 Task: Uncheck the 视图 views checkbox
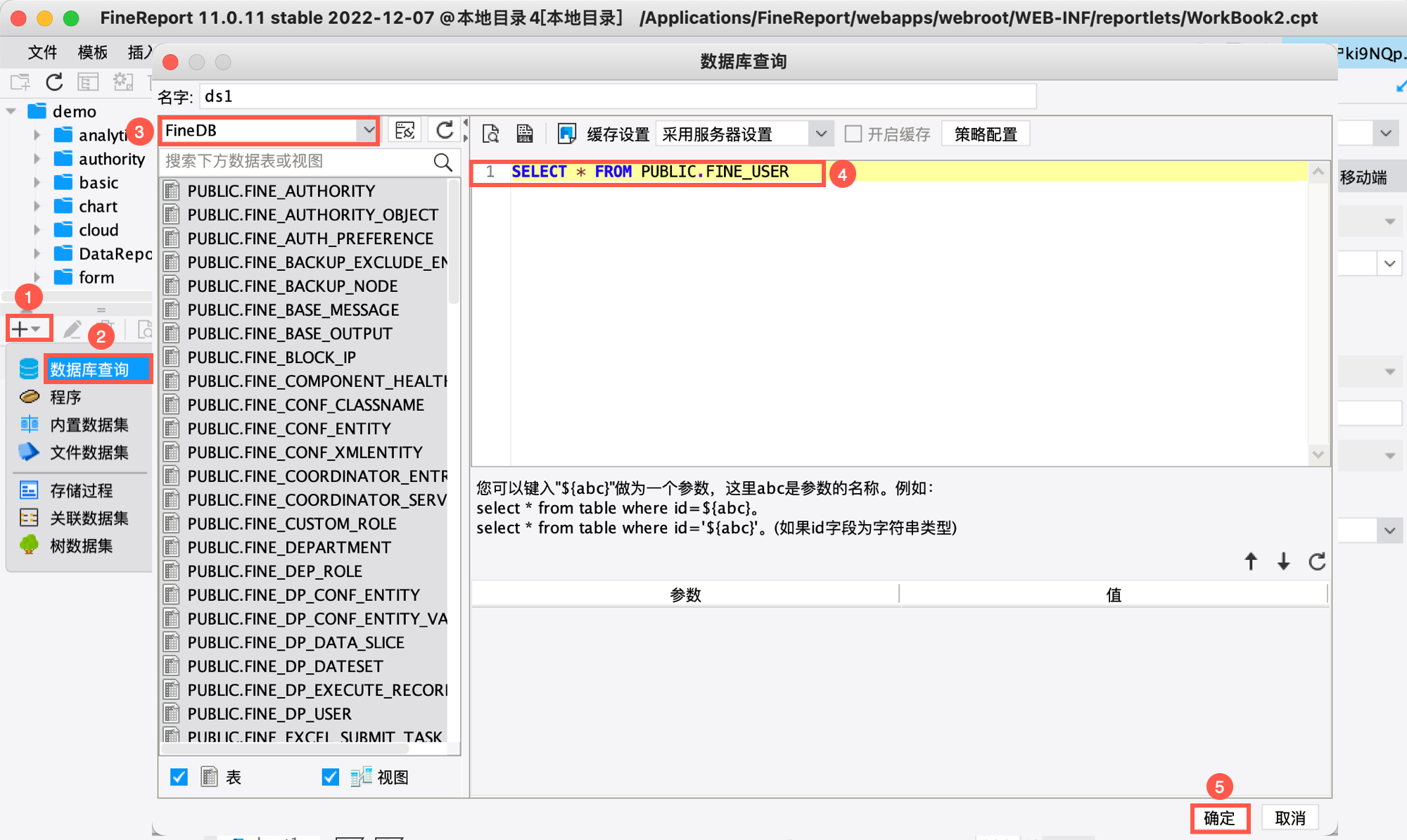point(330,777)
